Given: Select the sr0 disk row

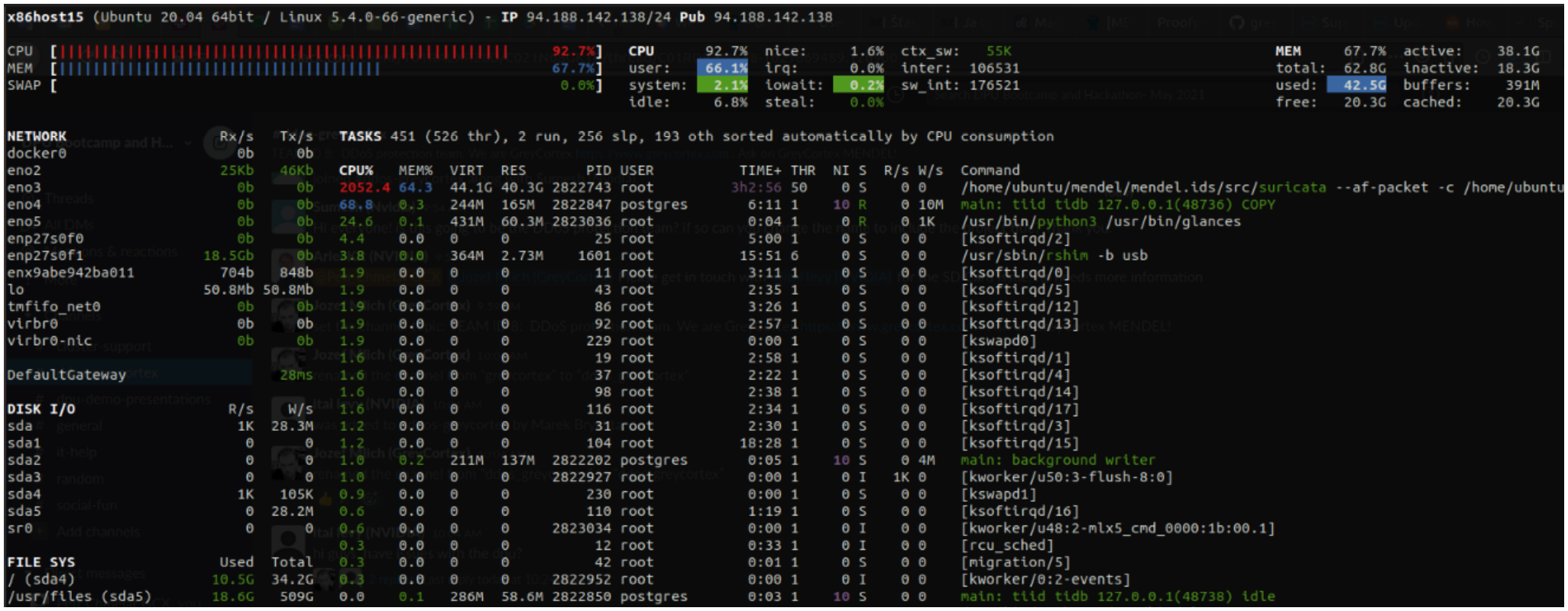Looking at the screenshot, I should pos(160,528).
